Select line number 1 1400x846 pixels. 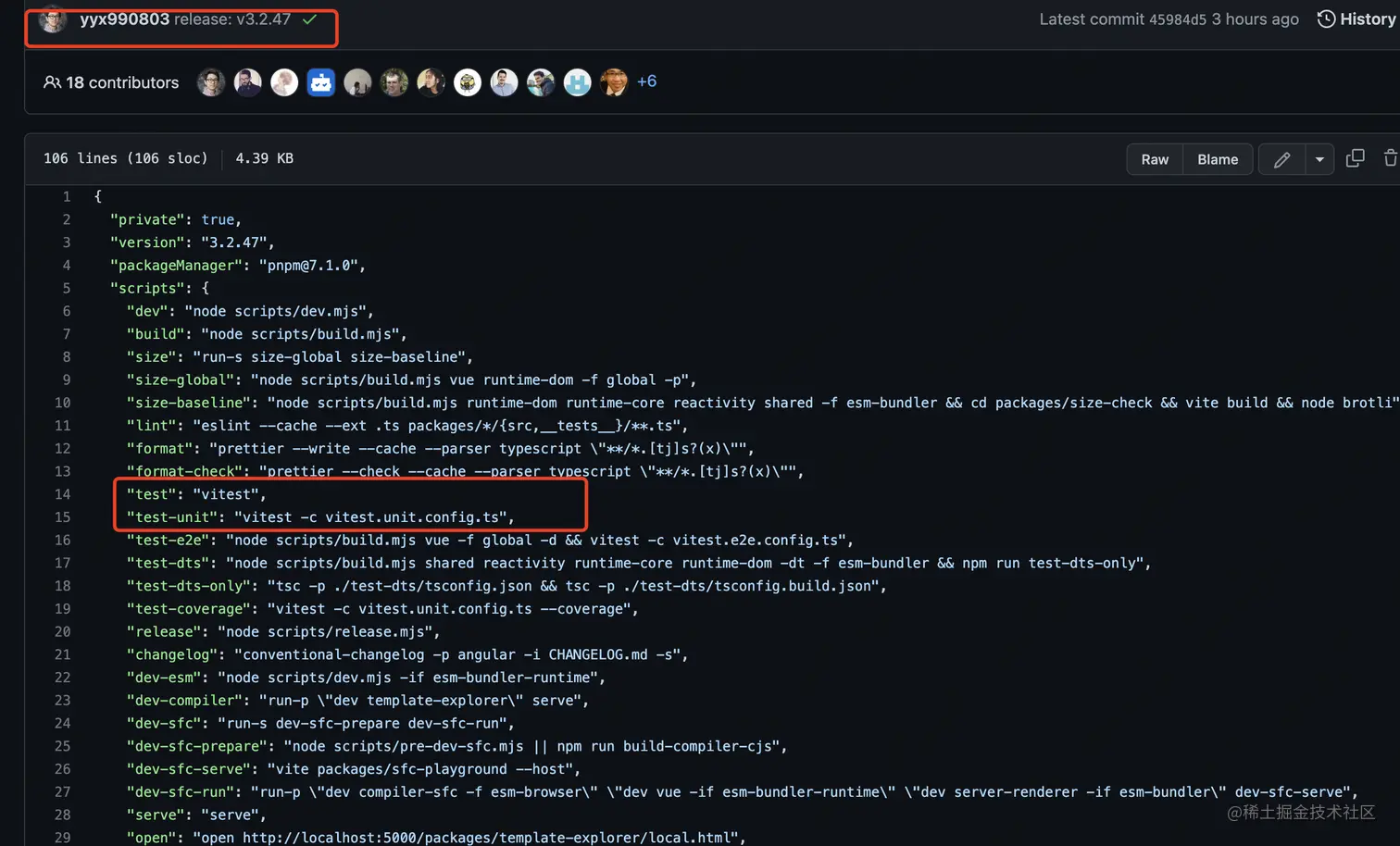(67, 196)
